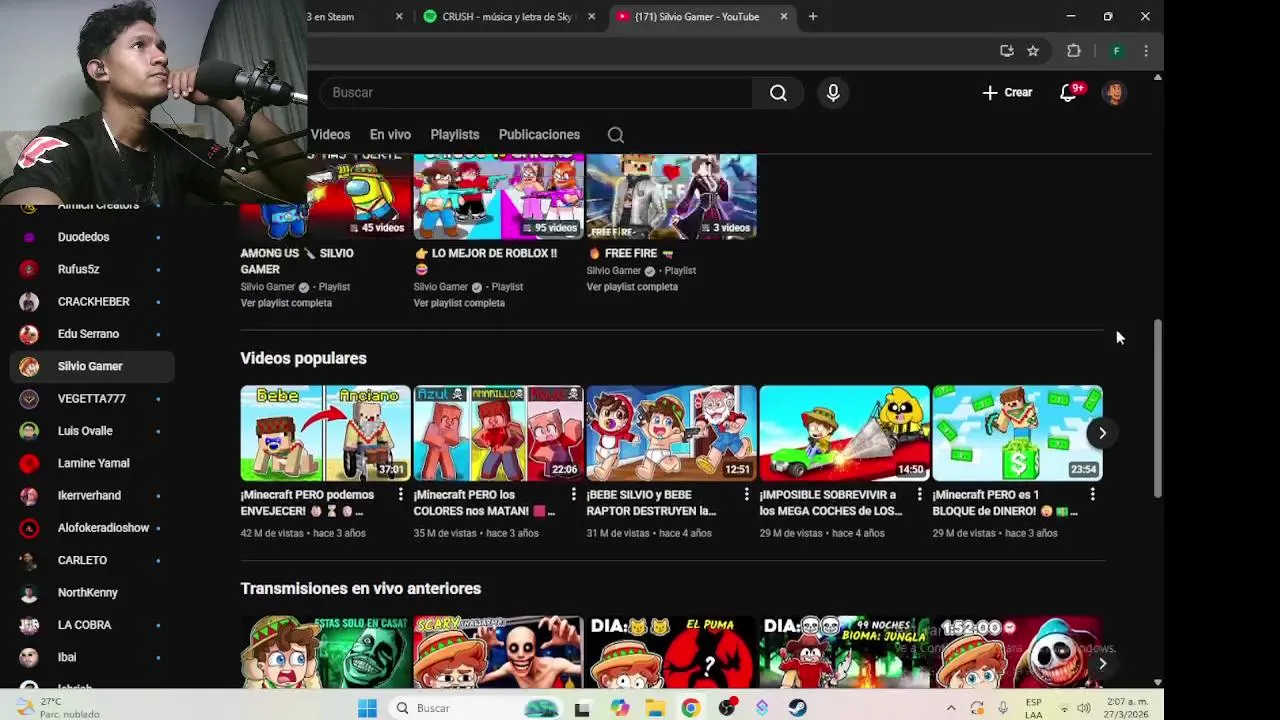Screen dimensions: 1280x720
Task: Open the Chrome extensions puzzle icon
Action: point(1074,51)
